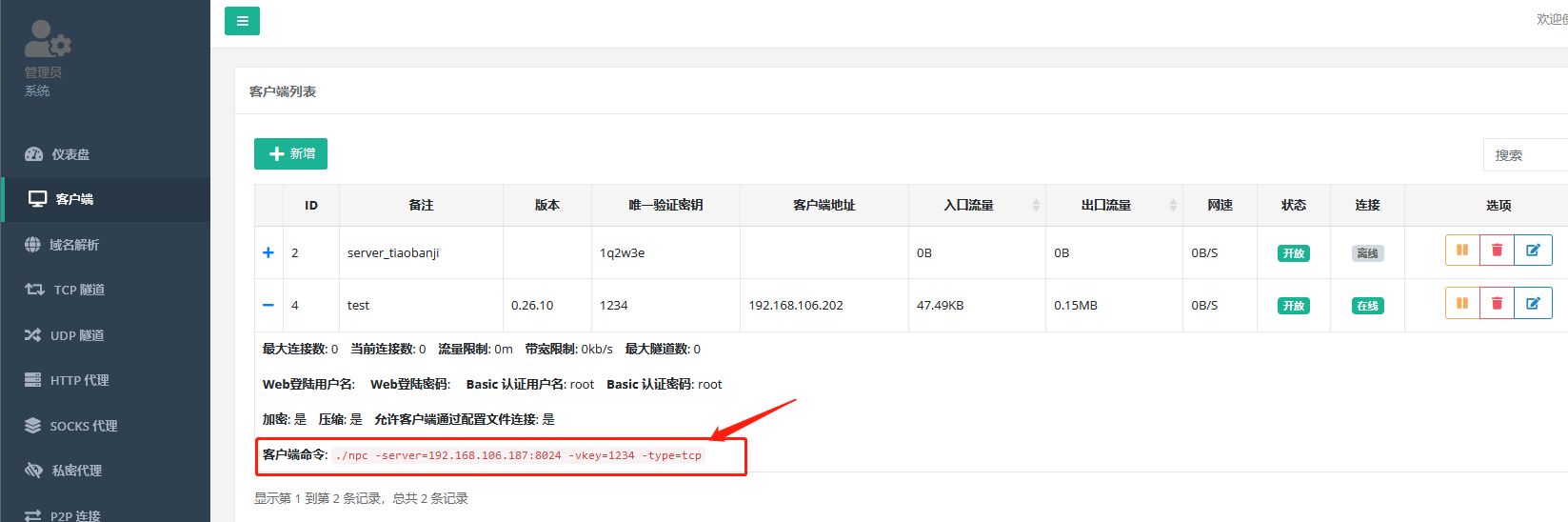Focus the 搜索 search field
Image resolution: width=1568 pixels, height=522 pixels.
(x=1525, y=154)
